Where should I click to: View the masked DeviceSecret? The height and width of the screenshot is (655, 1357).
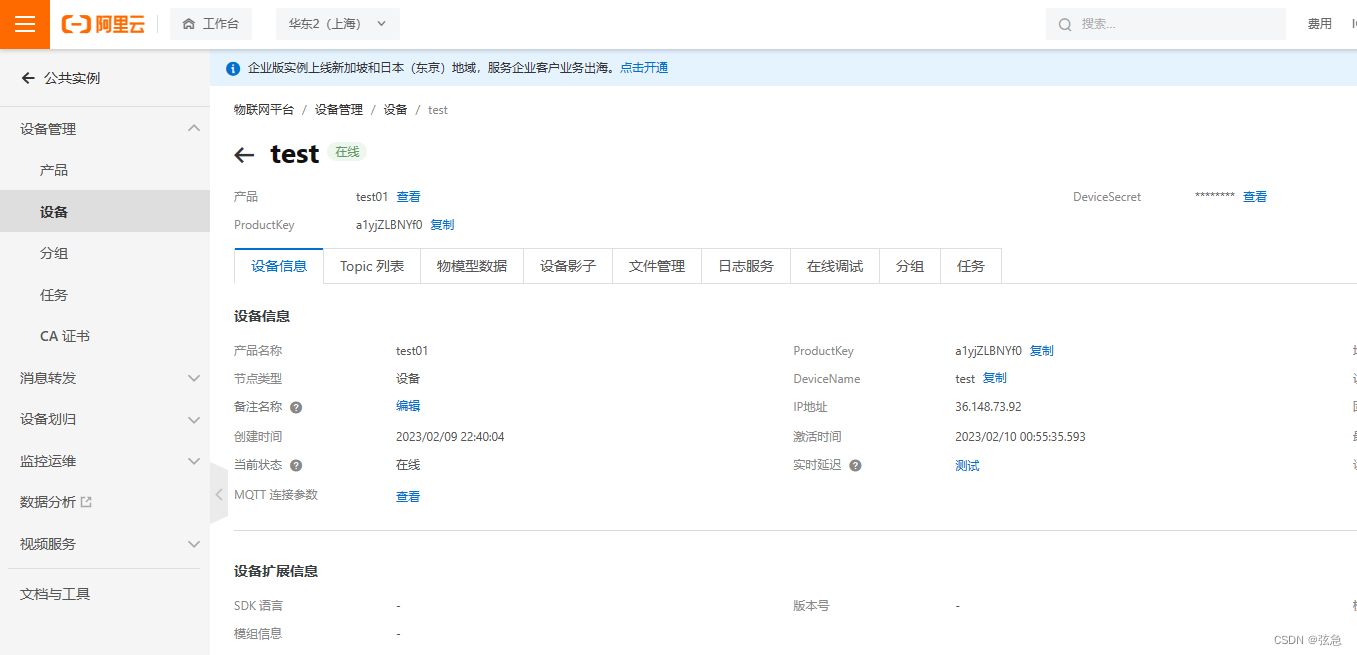point(1255,197)
